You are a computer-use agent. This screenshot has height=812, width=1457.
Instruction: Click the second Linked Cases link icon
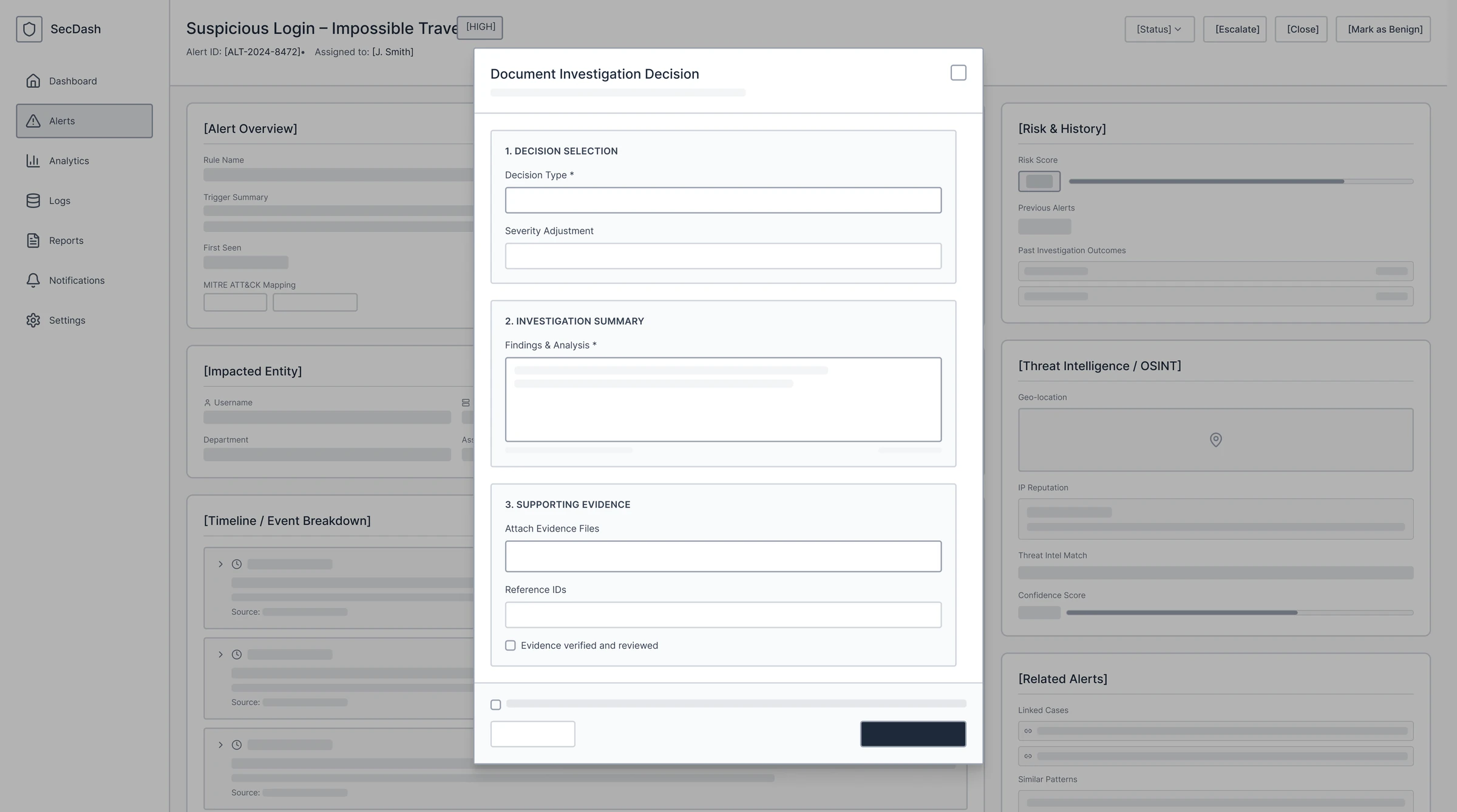1028,756
